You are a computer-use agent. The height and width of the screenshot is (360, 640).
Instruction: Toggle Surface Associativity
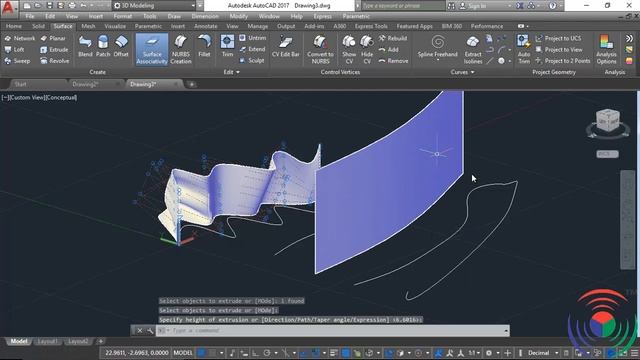[x=152, y=49]
